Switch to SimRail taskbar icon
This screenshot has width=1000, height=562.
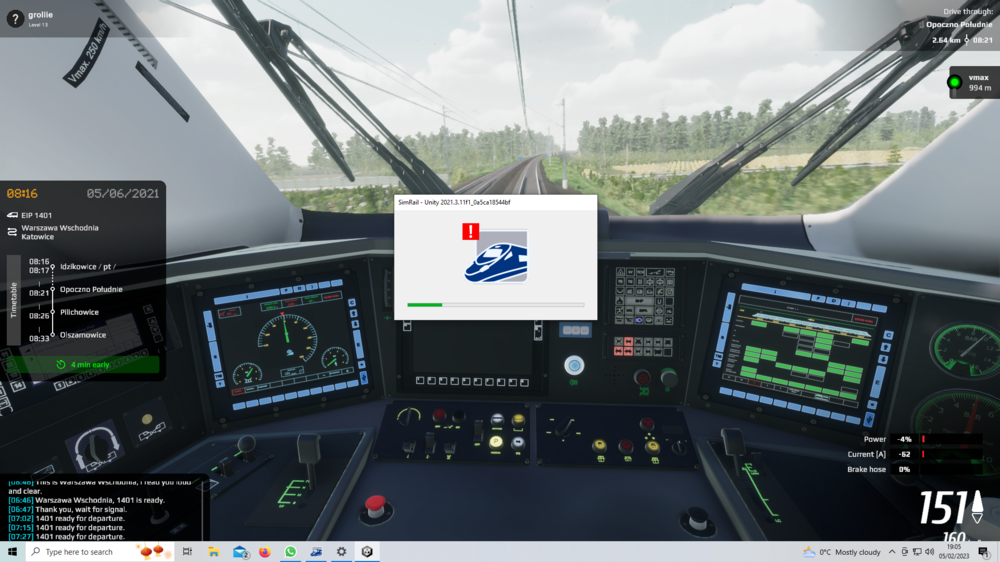click(x=316, y=552)
